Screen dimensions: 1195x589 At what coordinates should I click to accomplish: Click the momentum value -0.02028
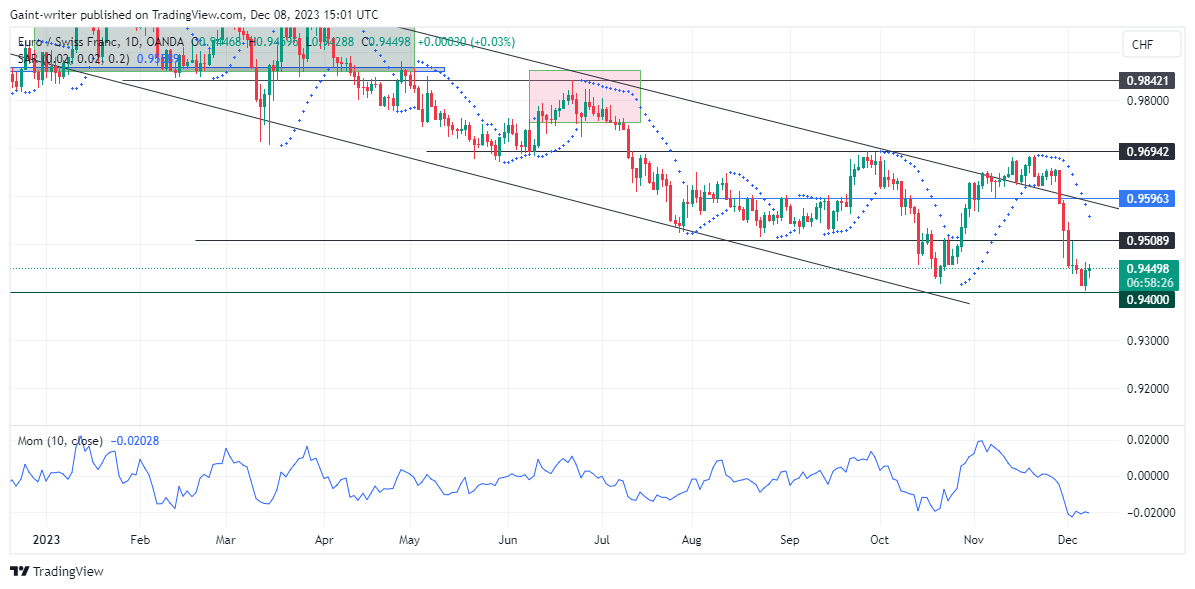(x=135, y=440)
